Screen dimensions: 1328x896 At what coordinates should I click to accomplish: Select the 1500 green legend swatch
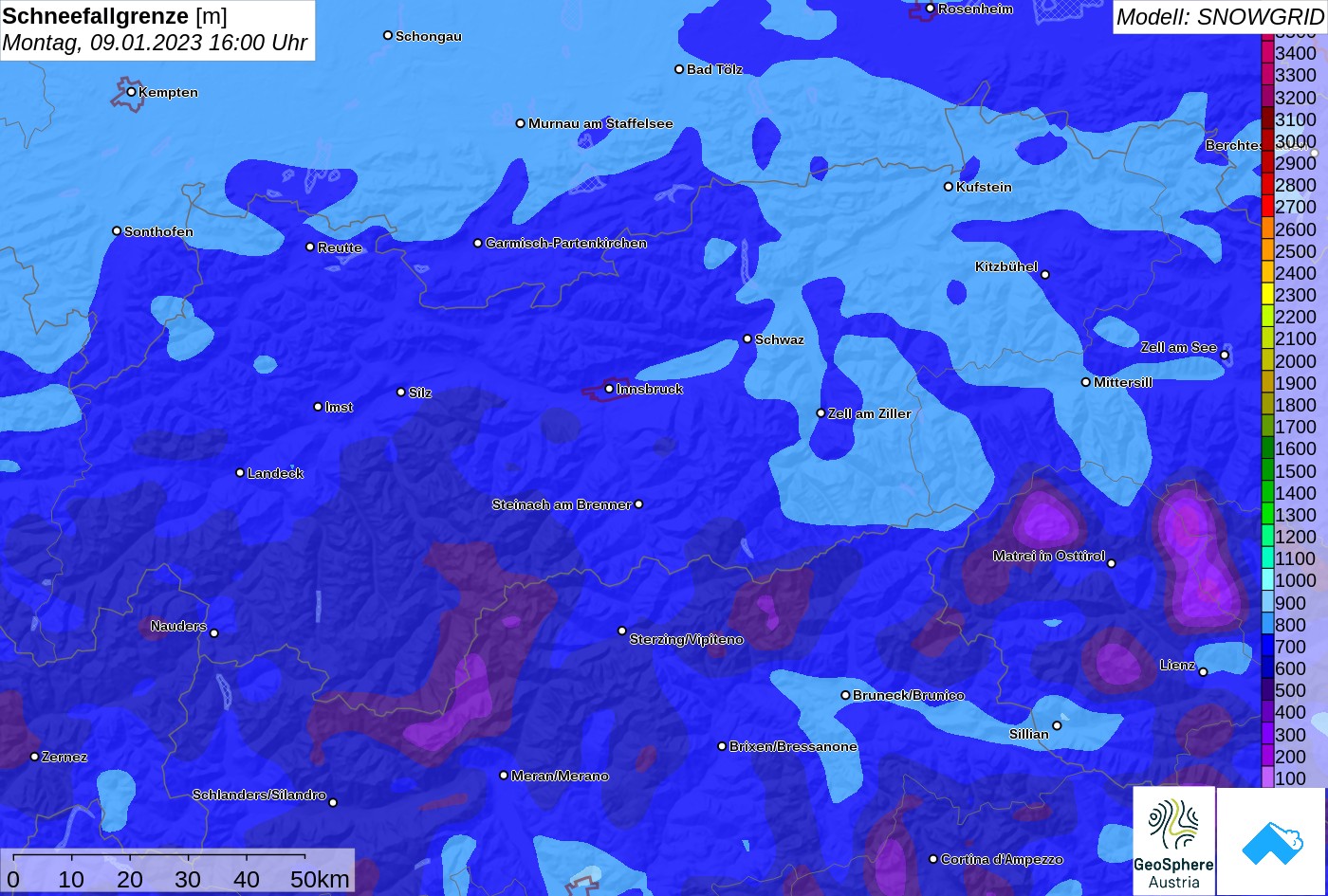click(x=1267, y=471)
